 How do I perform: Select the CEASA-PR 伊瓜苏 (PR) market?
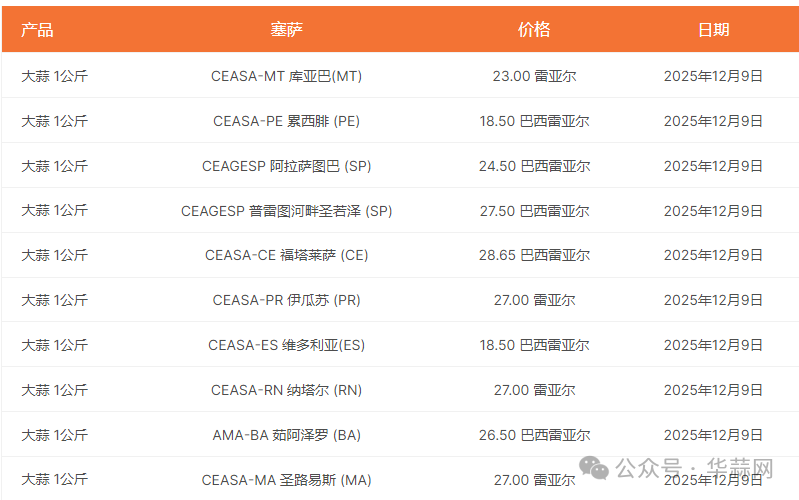[286, 300]
